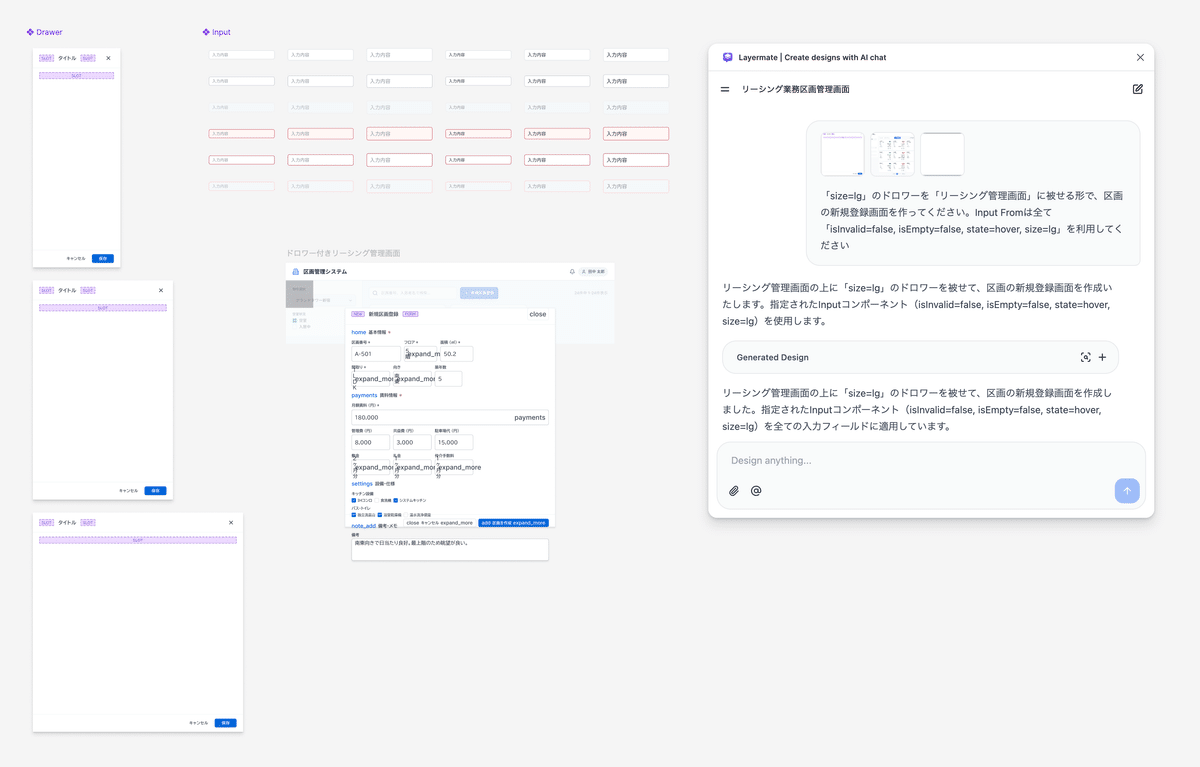Toggle the 浴室乾燥機 checkbox under バス・トイレ

[x=378, y=514]
